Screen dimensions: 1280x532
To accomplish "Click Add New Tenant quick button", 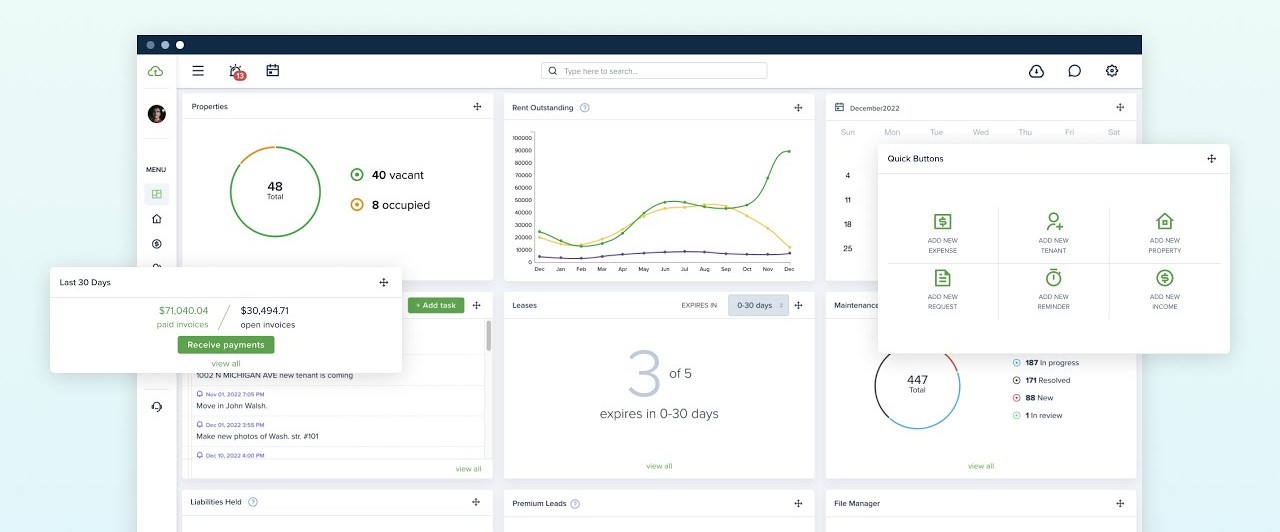I will pos(1053,231).
